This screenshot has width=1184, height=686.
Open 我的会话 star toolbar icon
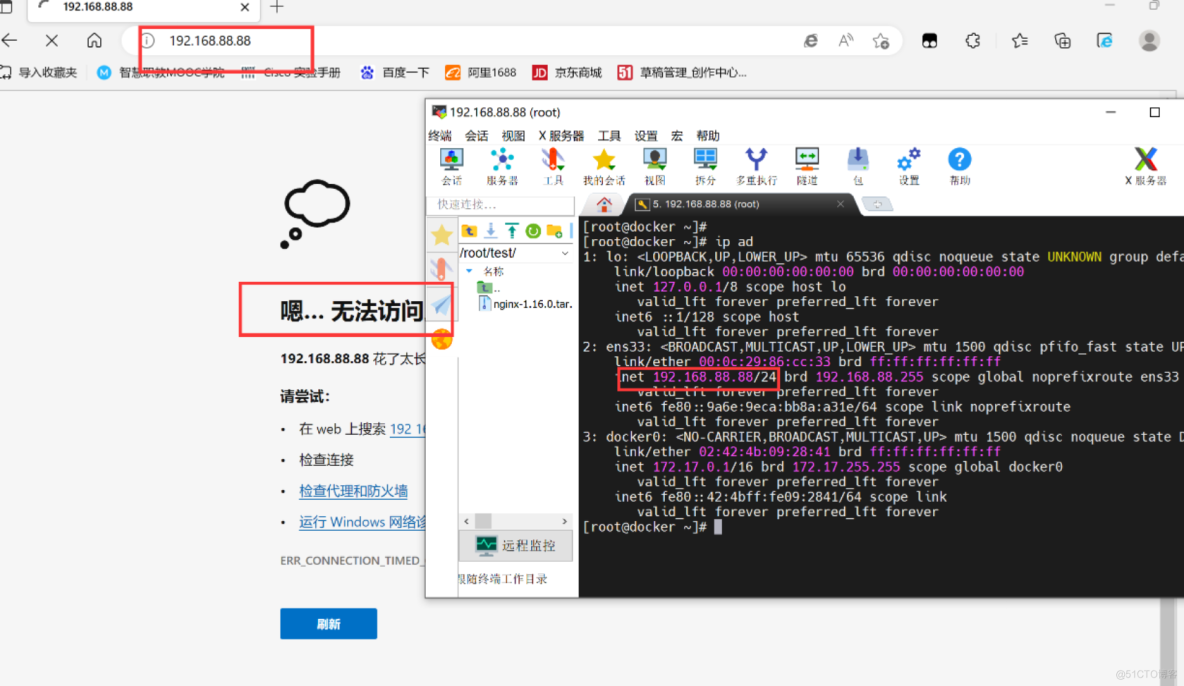coord(604,166)
